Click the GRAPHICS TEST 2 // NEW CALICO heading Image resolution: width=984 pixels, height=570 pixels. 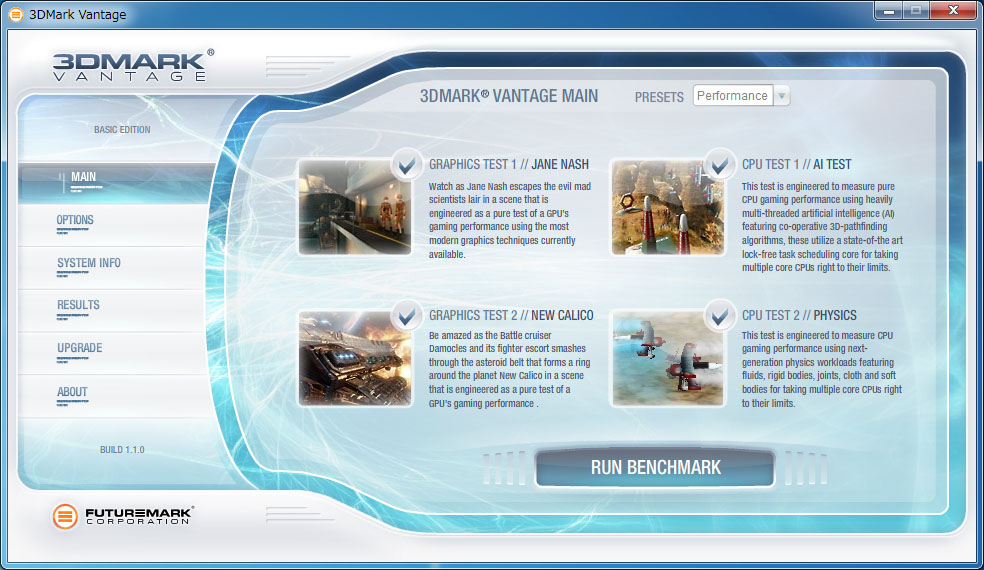511,315
